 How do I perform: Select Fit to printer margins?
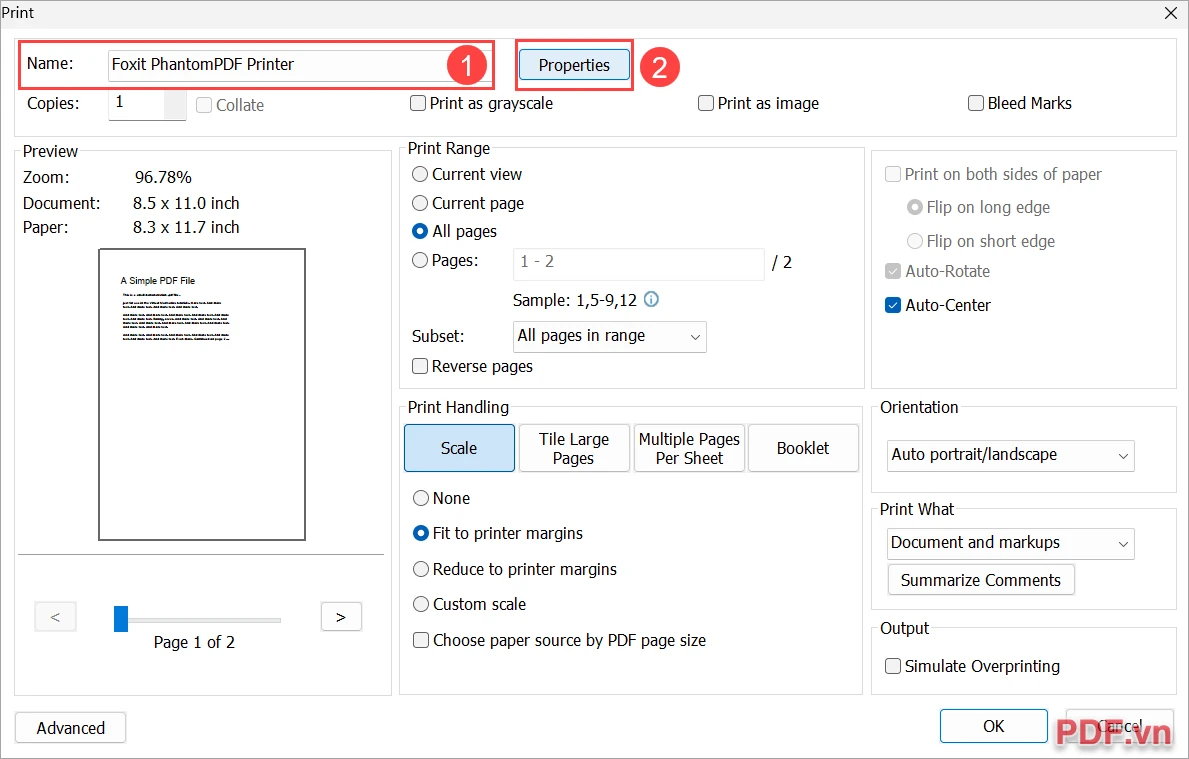click(x=497, y=533)
